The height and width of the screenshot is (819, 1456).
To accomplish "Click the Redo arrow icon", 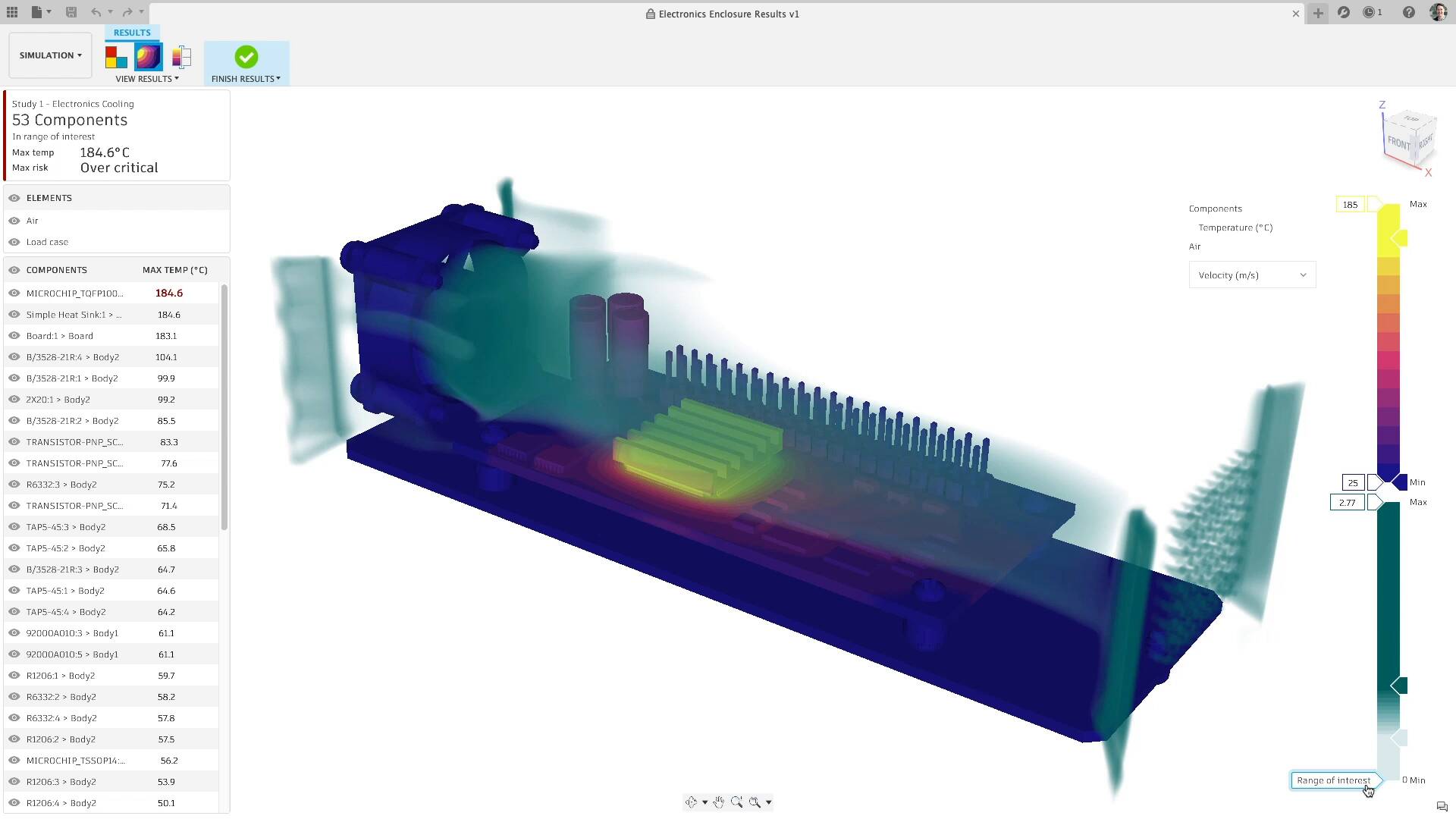I will (x=127, y=12).
